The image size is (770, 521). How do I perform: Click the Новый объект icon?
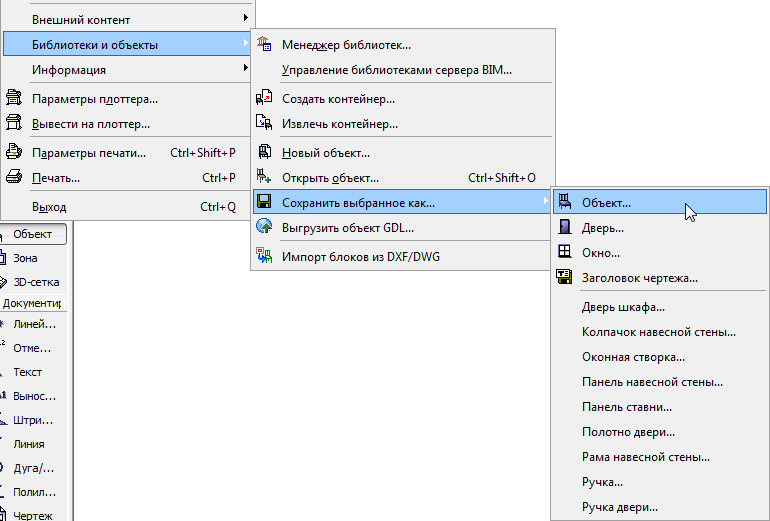click(264, 152)
